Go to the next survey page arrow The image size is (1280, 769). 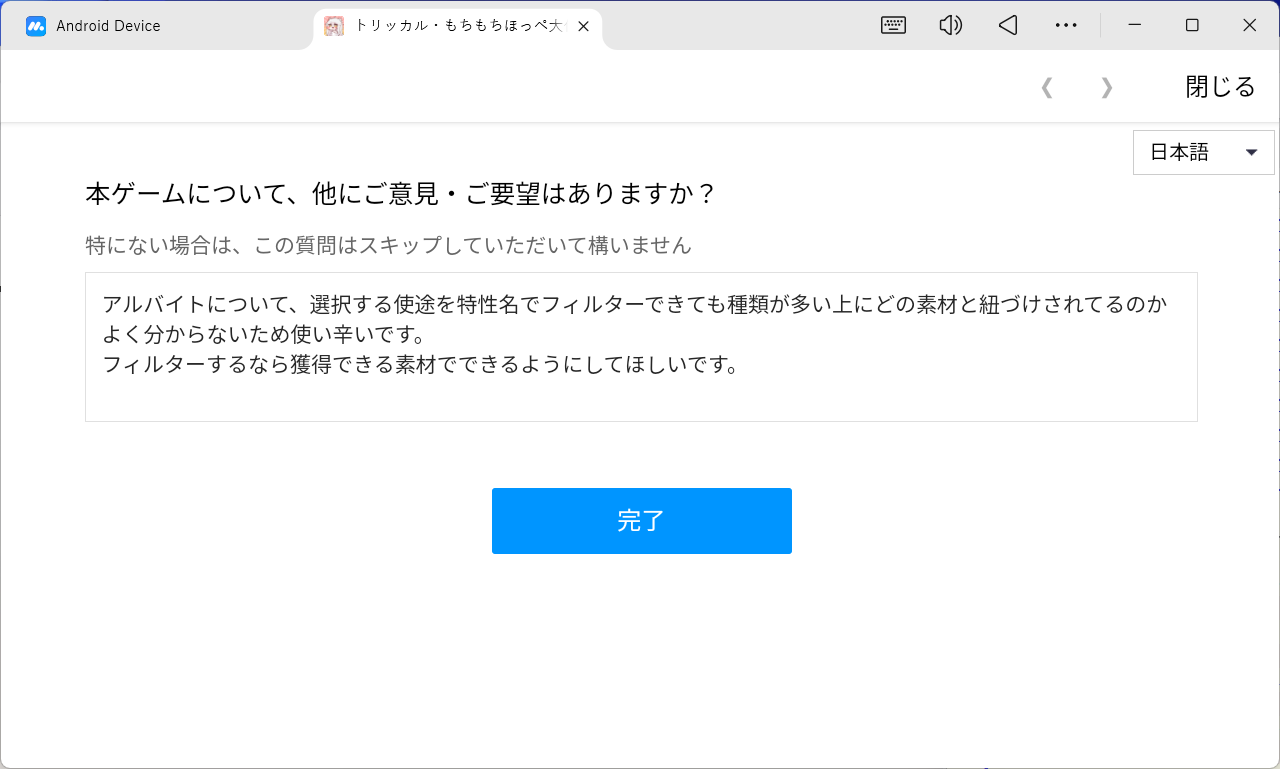[x=1106, y=88]
